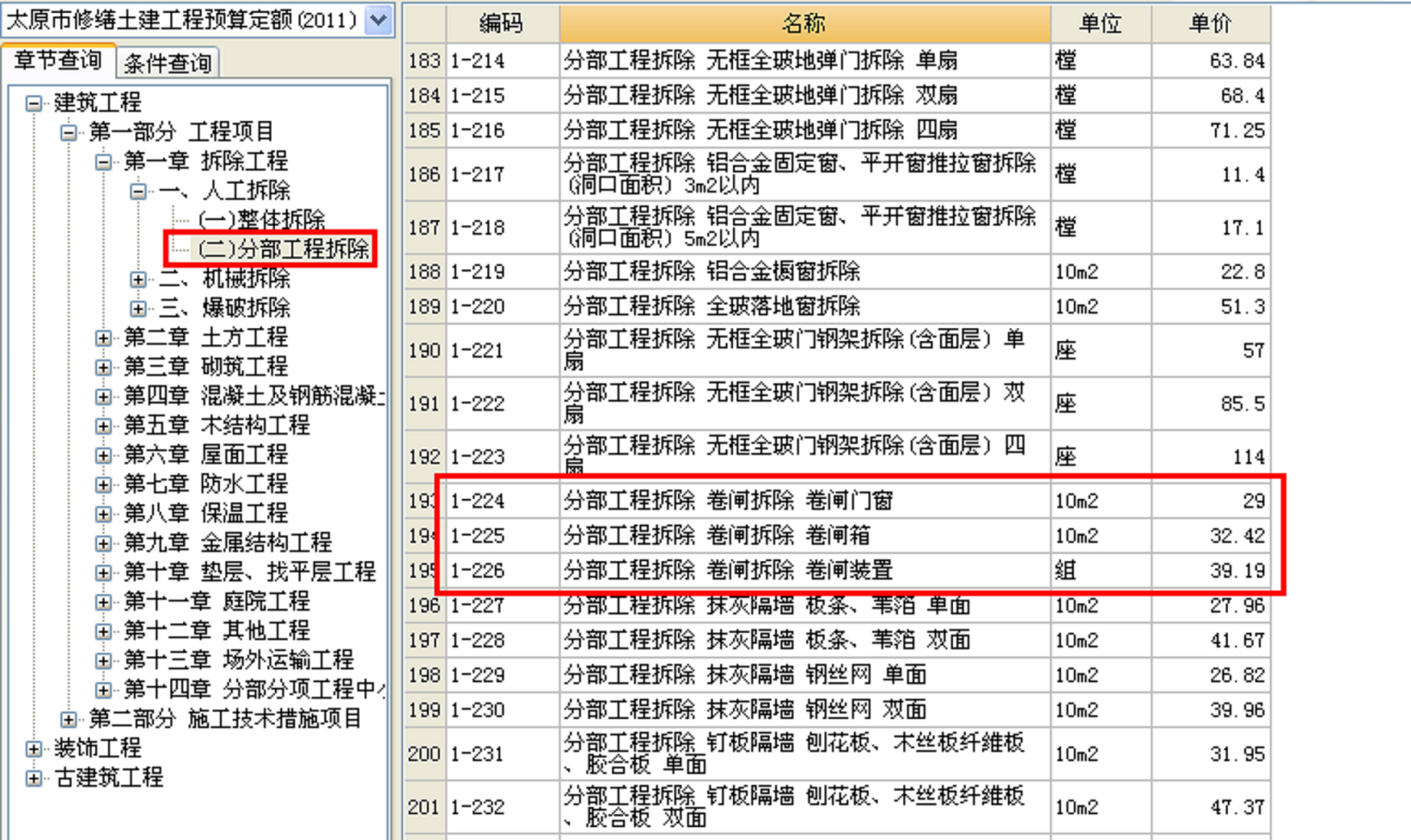
Task: Expand 第八章 保温工程 node
Action: click(x=103, y=514)
